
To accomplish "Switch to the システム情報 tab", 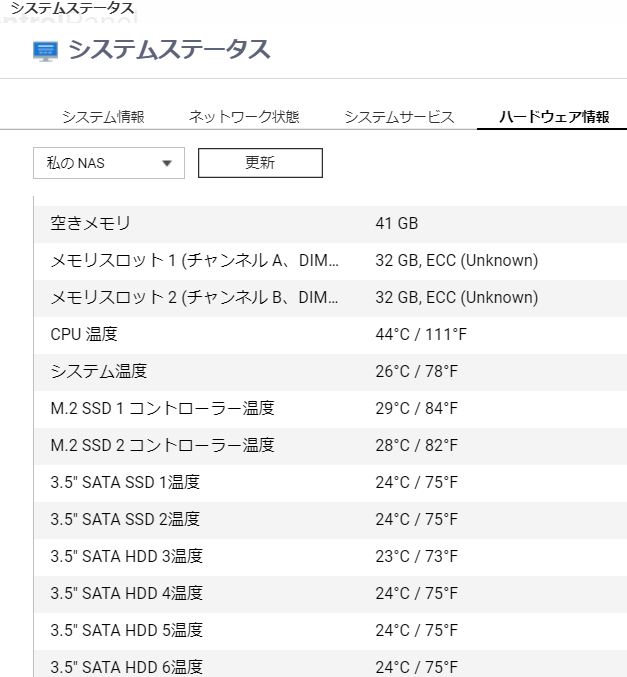I will pos(103,117).
